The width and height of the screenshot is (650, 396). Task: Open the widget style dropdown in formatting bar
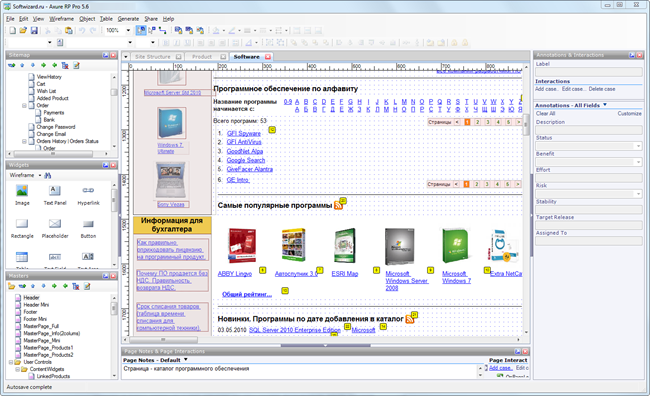point(50,42)
